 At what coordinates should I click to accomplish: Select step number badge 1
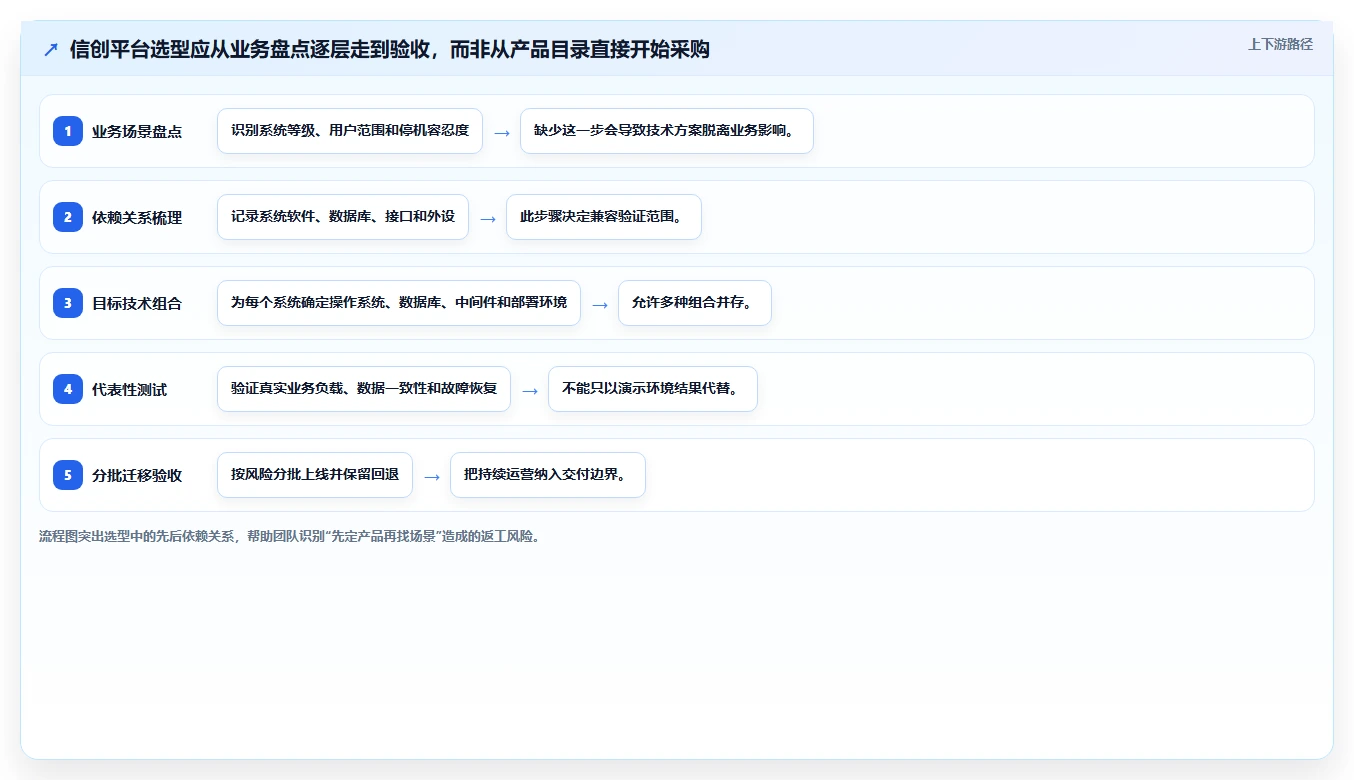coord(68,131)
